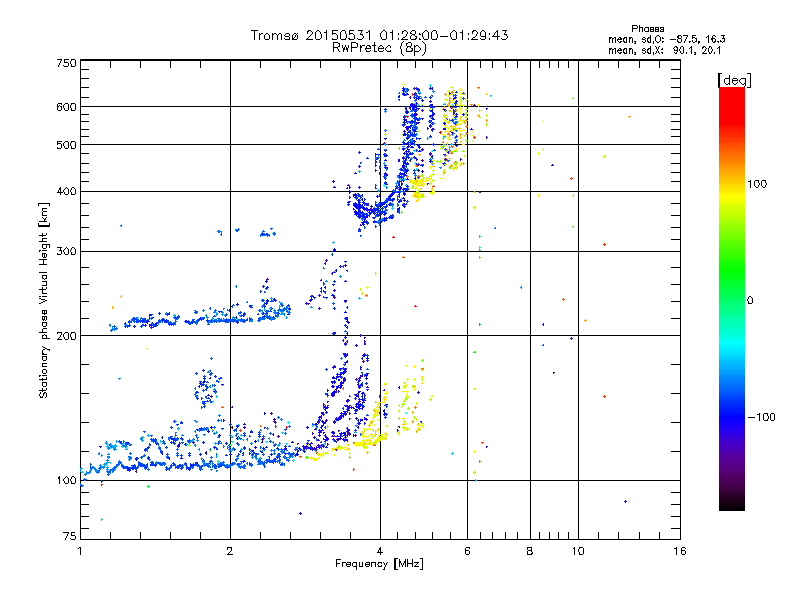Click the x-axis label '6'
The width and height of the screenshot is (800, 600).
(467, 551)
